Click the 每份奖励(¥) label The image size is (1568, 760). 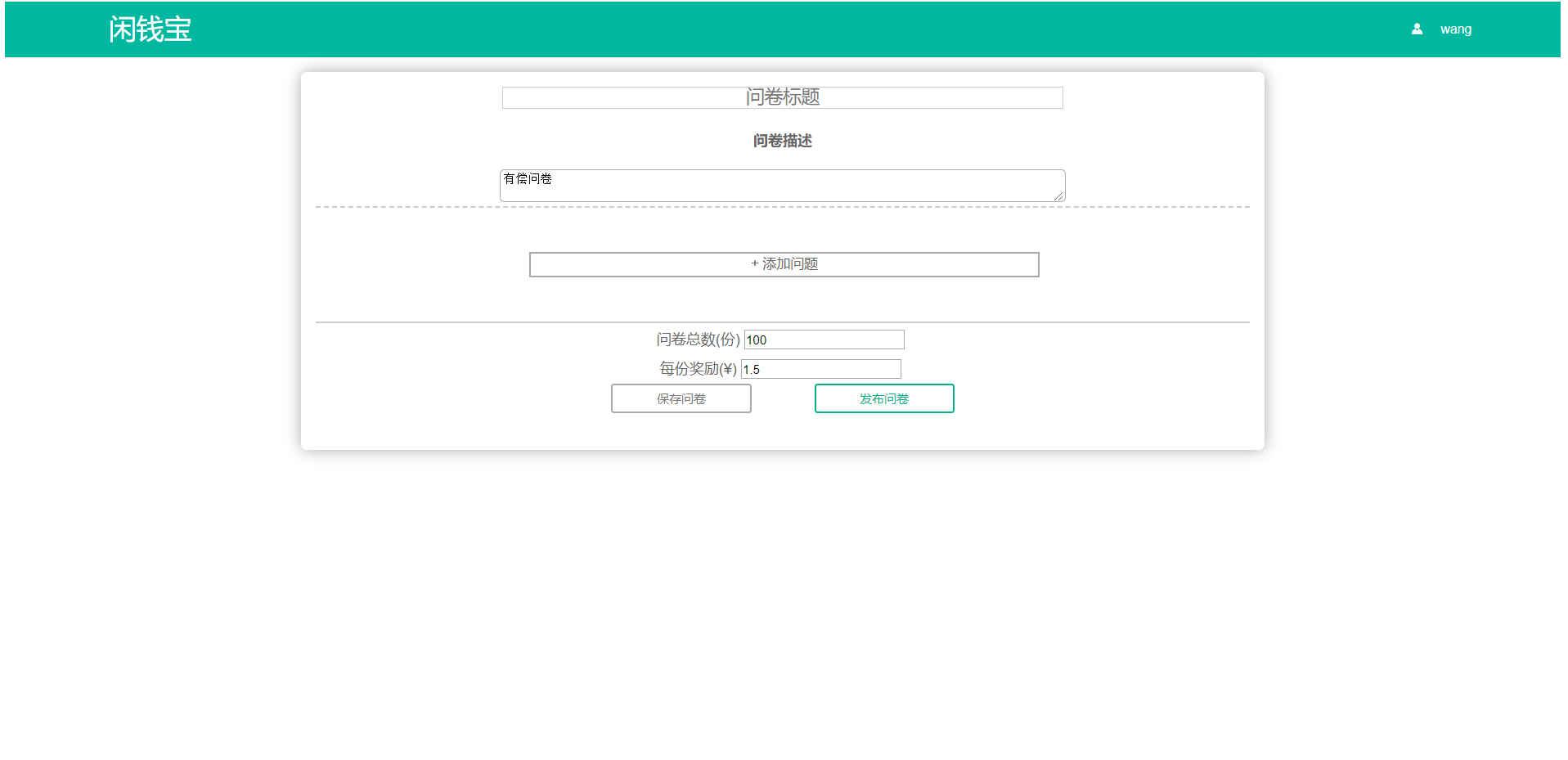[x=698, y=369]
